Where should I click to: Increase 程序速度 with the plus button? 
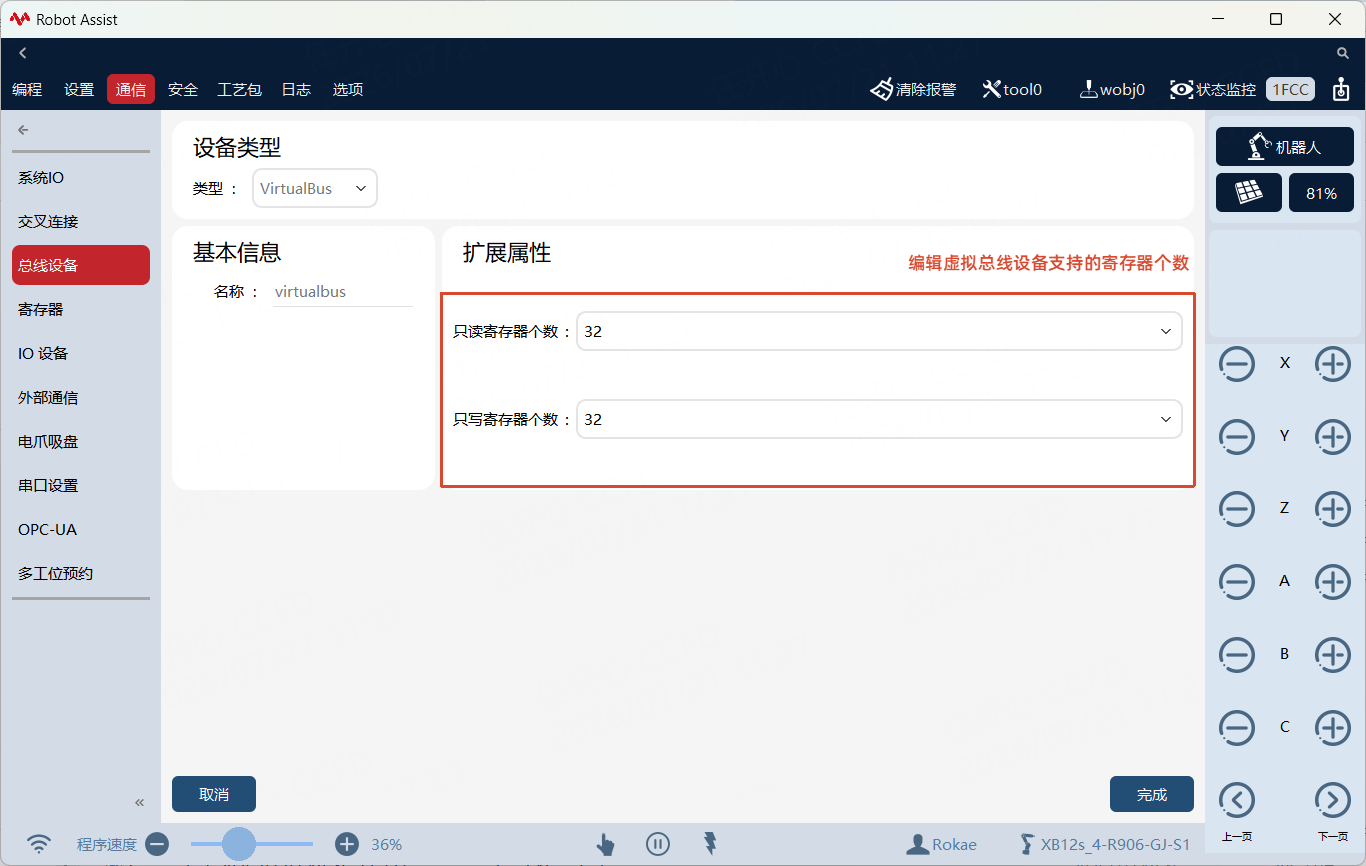346,844
